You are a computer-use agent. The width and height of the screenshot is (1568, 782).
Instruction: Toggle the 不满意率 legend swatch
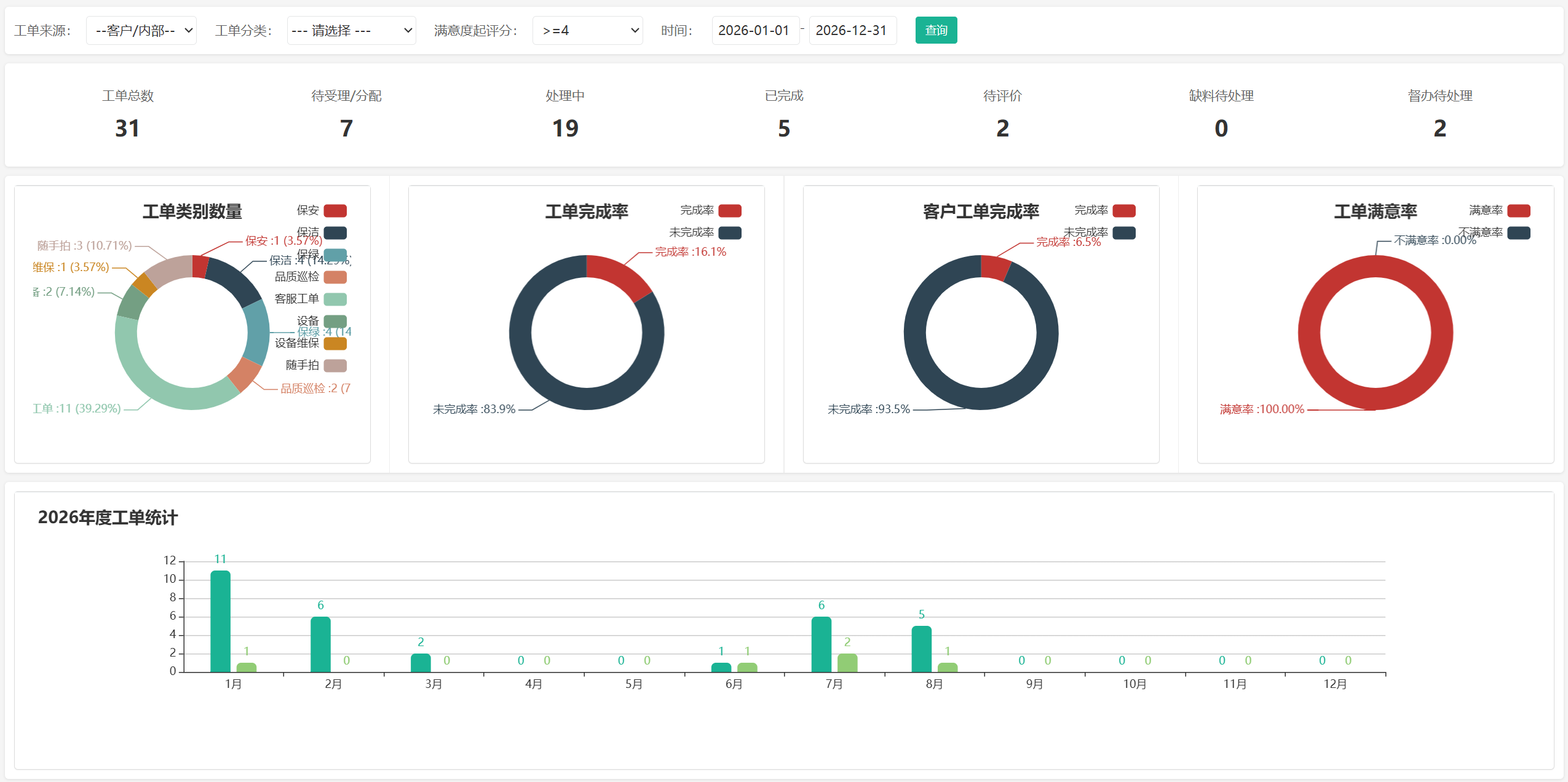click(1519, 233)
